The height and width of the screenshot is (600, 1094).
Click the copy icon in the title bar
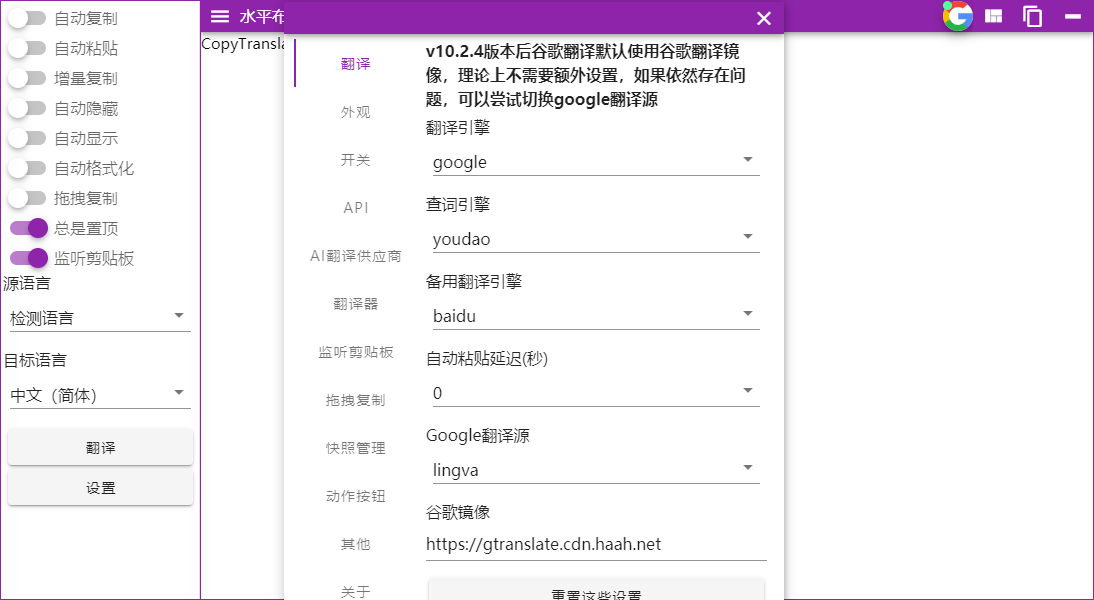pos(1032,16)
